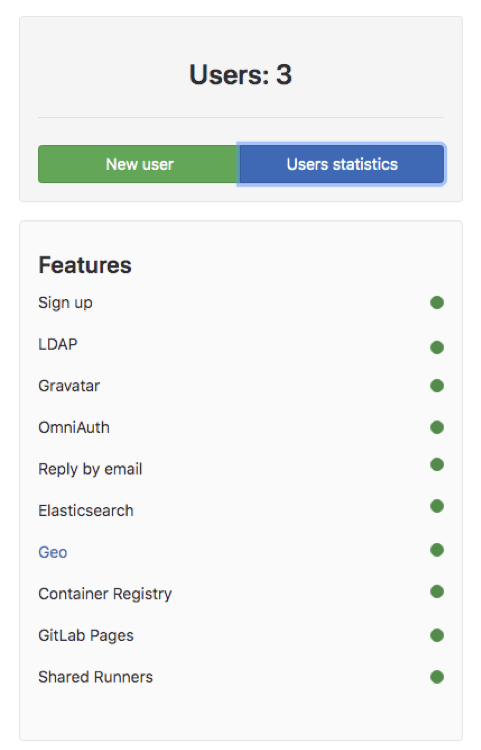Click the LDAP status indicator dot
Image resolution: width=481 pixels, height=750 pixels.
[437, 347]
